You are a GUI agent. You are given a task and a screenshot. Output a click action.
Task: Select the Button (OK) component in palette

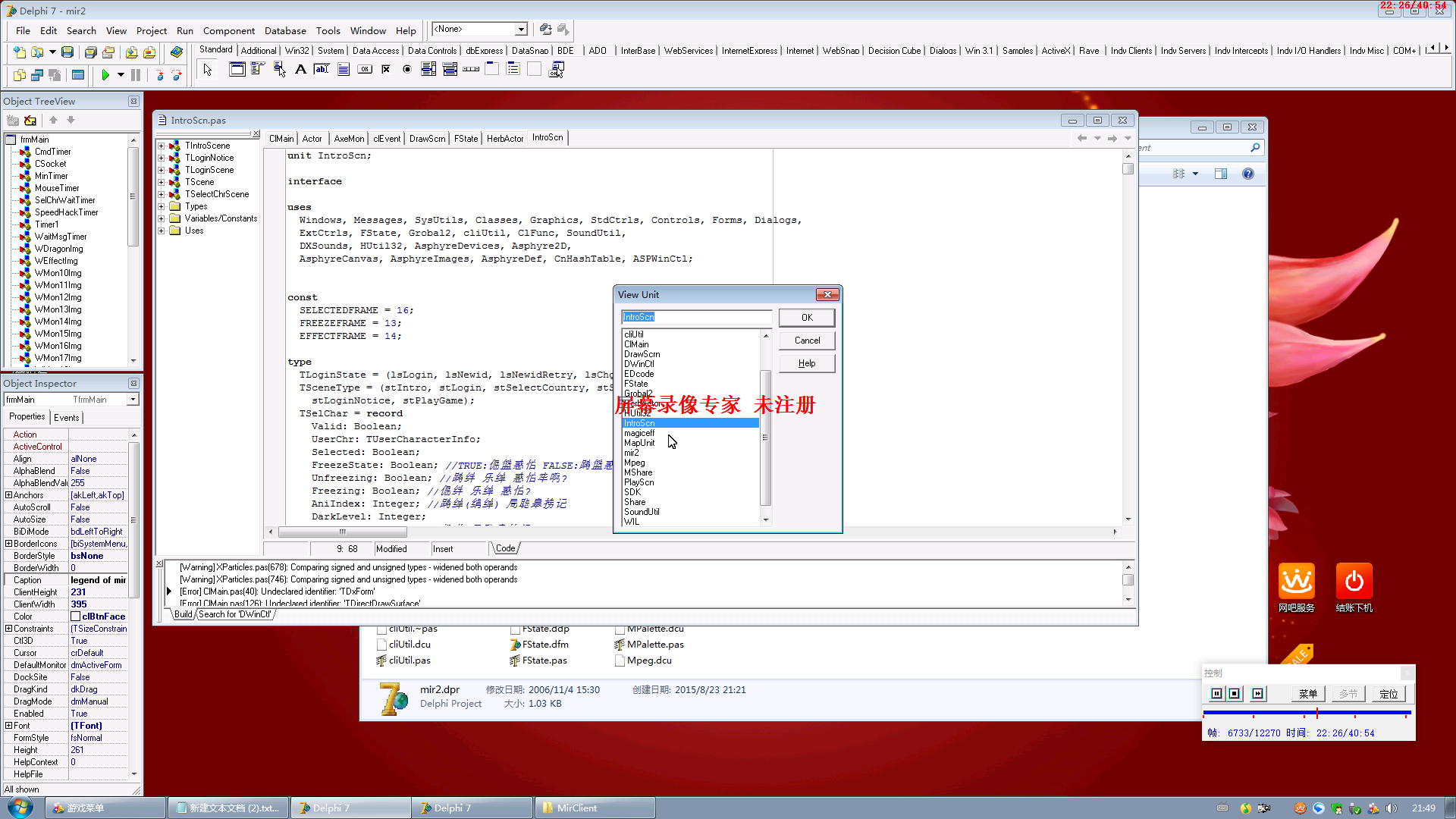(x=365, y=70)
